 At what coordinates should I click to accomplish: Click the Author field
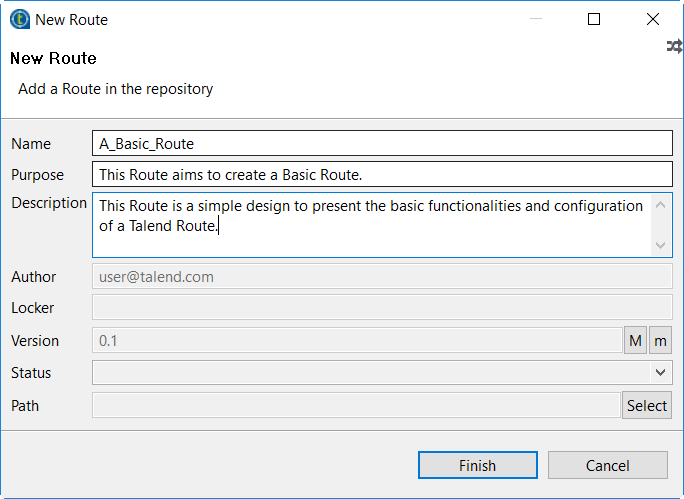380,277
